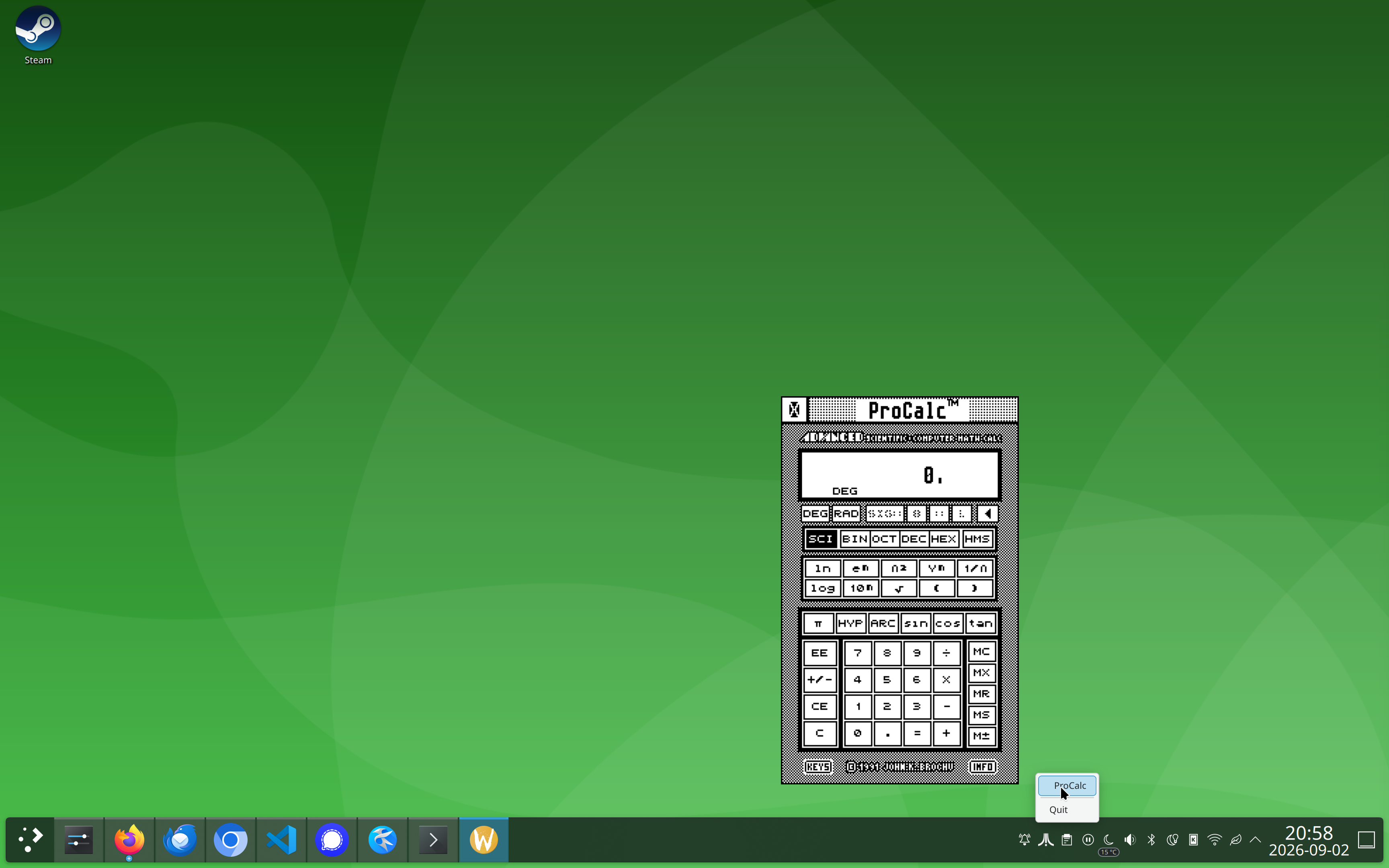This screenshot has width=1389, height=868.
Task: Select SCI number mode
Action: coord(821,539)
